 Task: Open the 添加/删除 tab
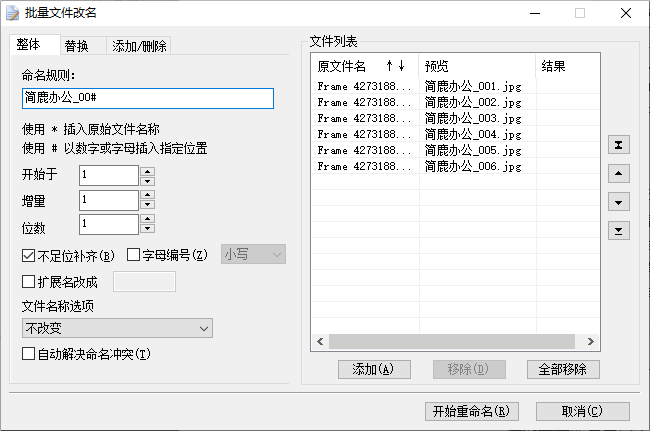click(139, 46)
